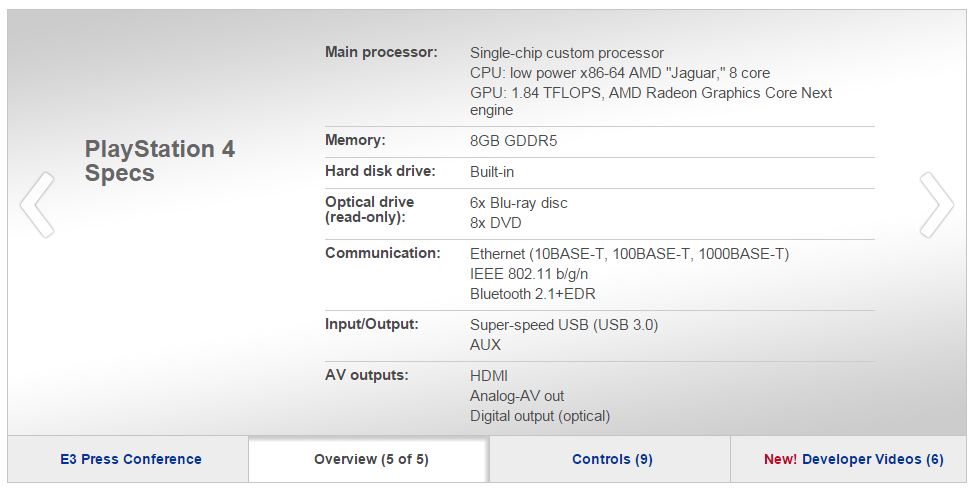Select the Overview (5 of 5) tab
The image size is (972, 494).
371,459
